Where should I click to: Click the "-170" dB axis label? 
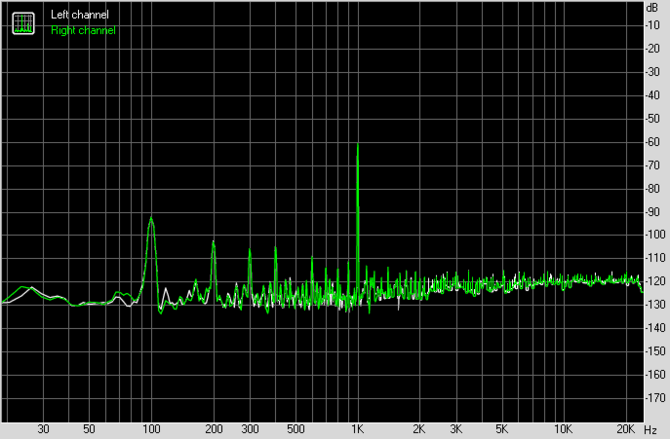coord(656,398)
